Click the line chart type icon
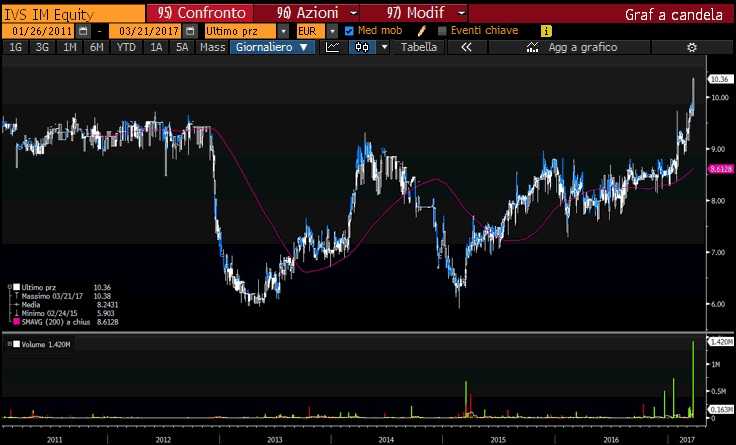Screen dimensions: 736x445 (x=333, y=47)
